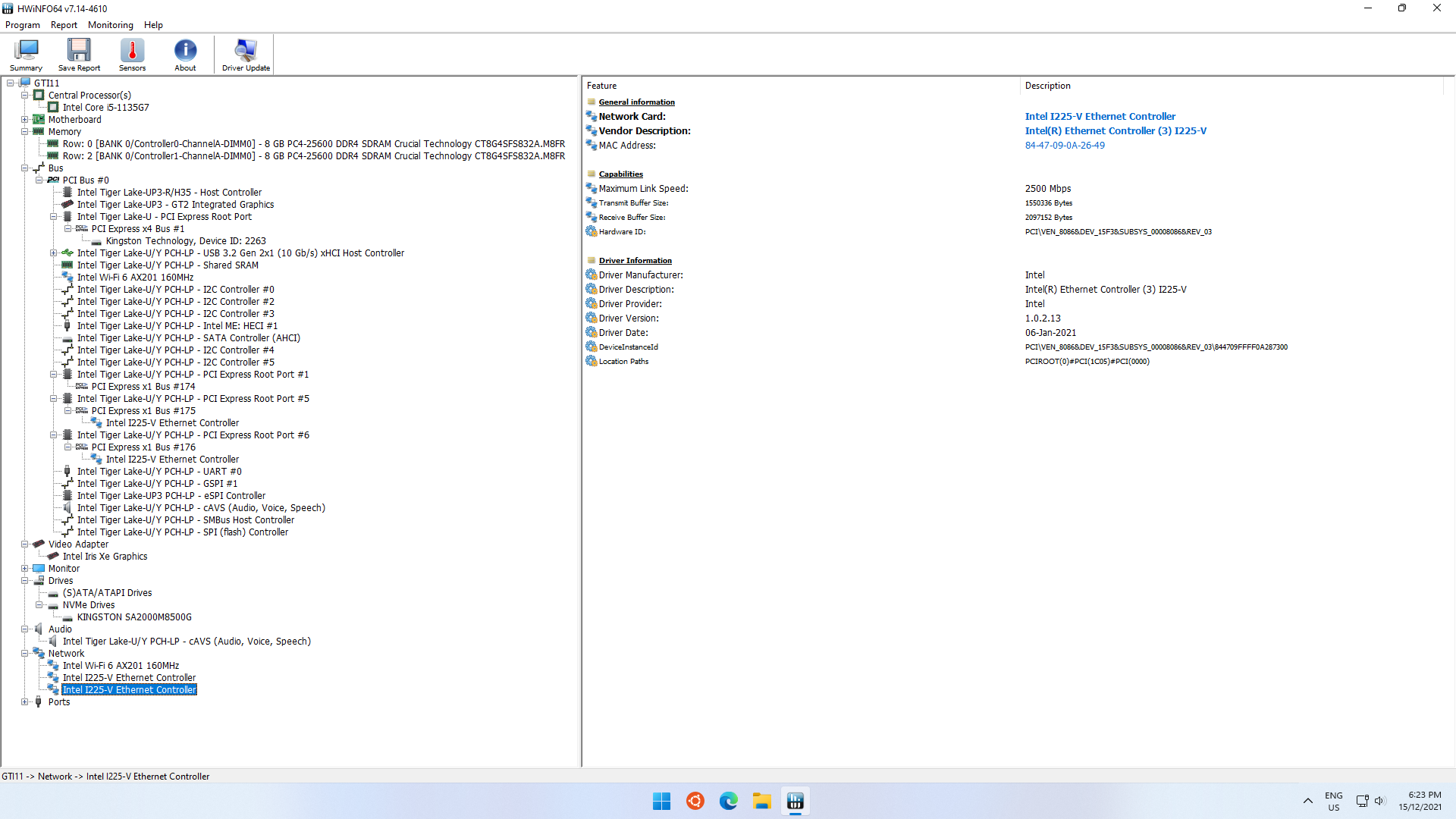Click the Video Adapter category icon
Screen dimensions: 1456x819
point(39,544)
